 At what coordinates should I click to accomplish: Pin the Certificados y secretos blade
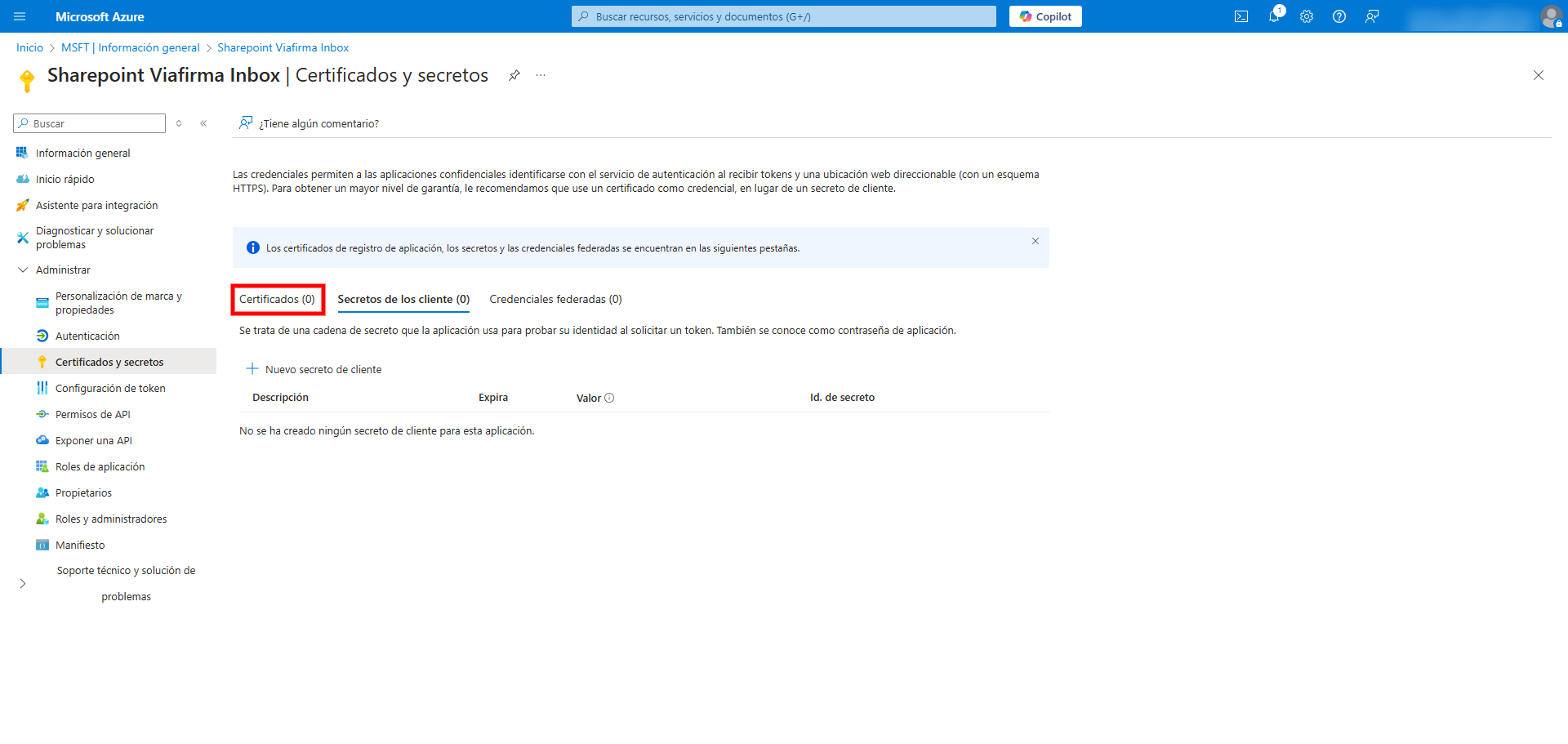(514, 75)
